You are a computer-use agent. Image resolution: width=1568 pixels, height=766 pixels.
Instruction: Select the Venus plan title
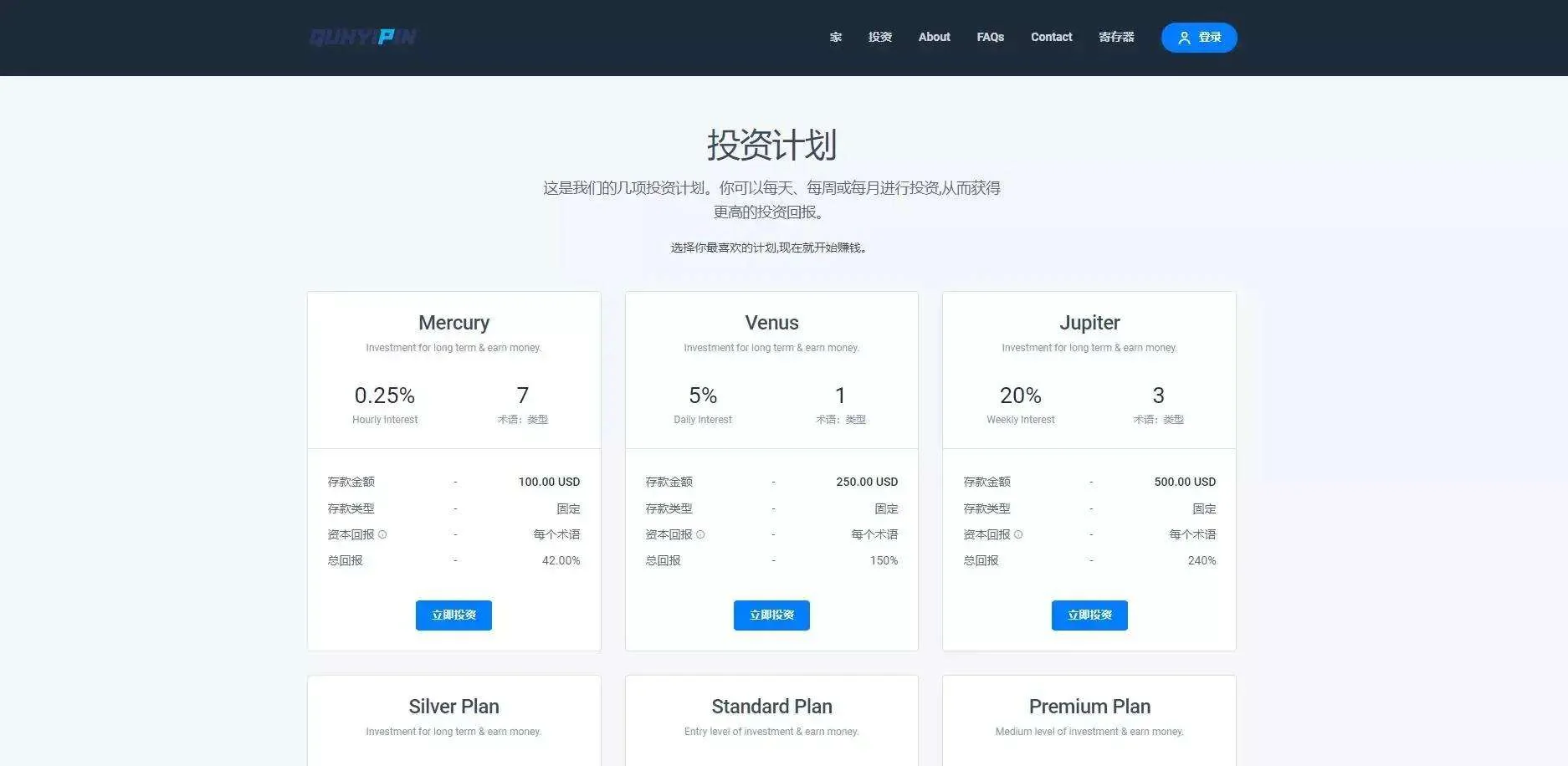(x=771, y=323)
